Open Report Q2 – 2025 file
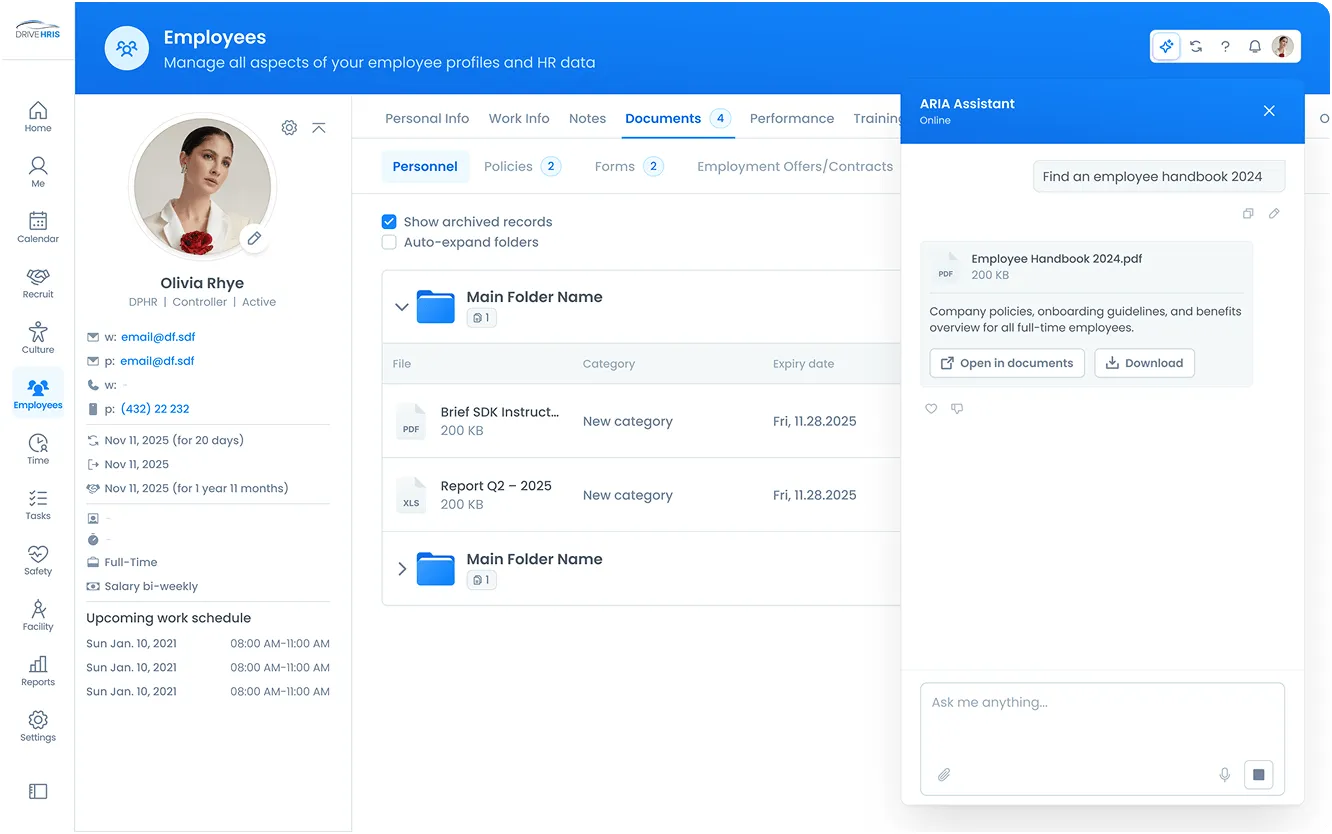This screenshot has width=1332, height=834. (x=496, y=486)
